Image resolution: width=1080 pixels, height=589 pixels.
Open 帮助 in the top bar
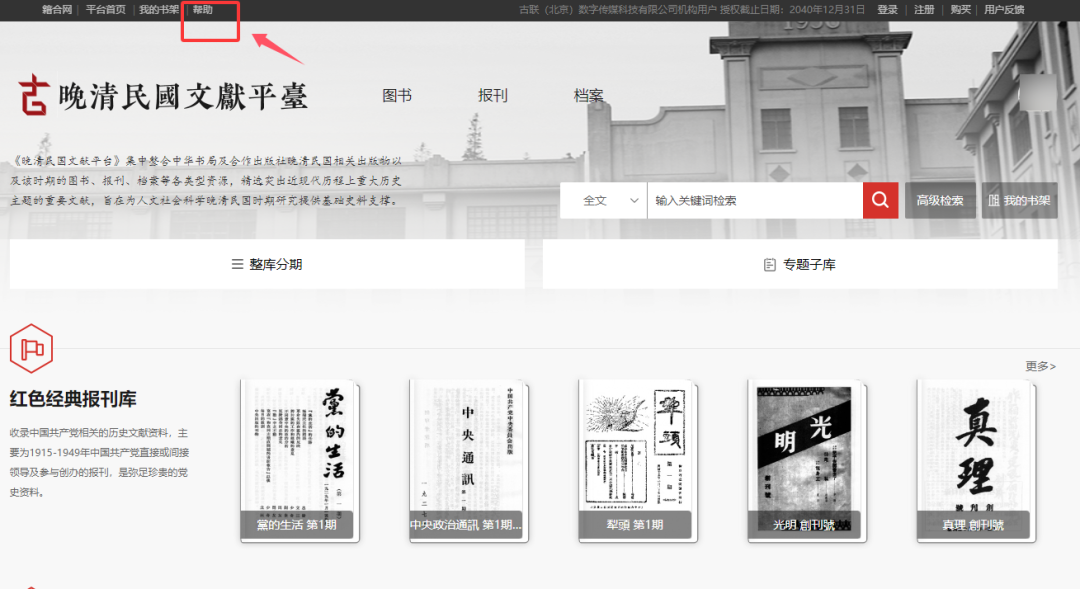pos(203,10)
